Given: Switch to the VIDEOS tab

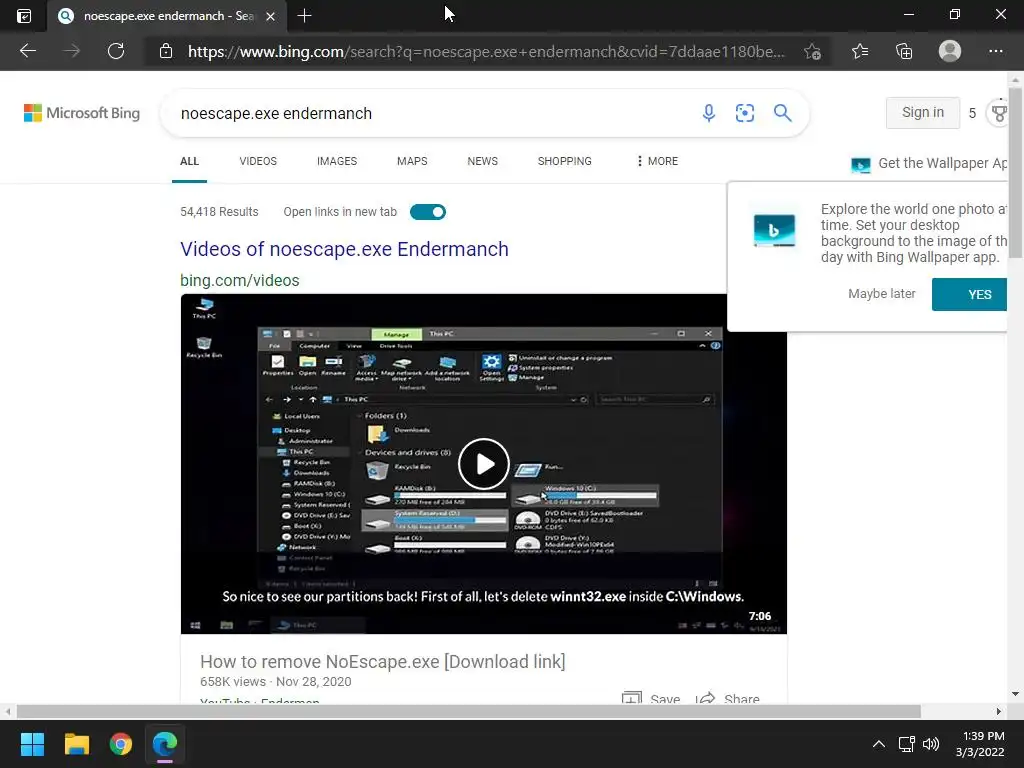Looking at the screenshot, I should (258, 161).
